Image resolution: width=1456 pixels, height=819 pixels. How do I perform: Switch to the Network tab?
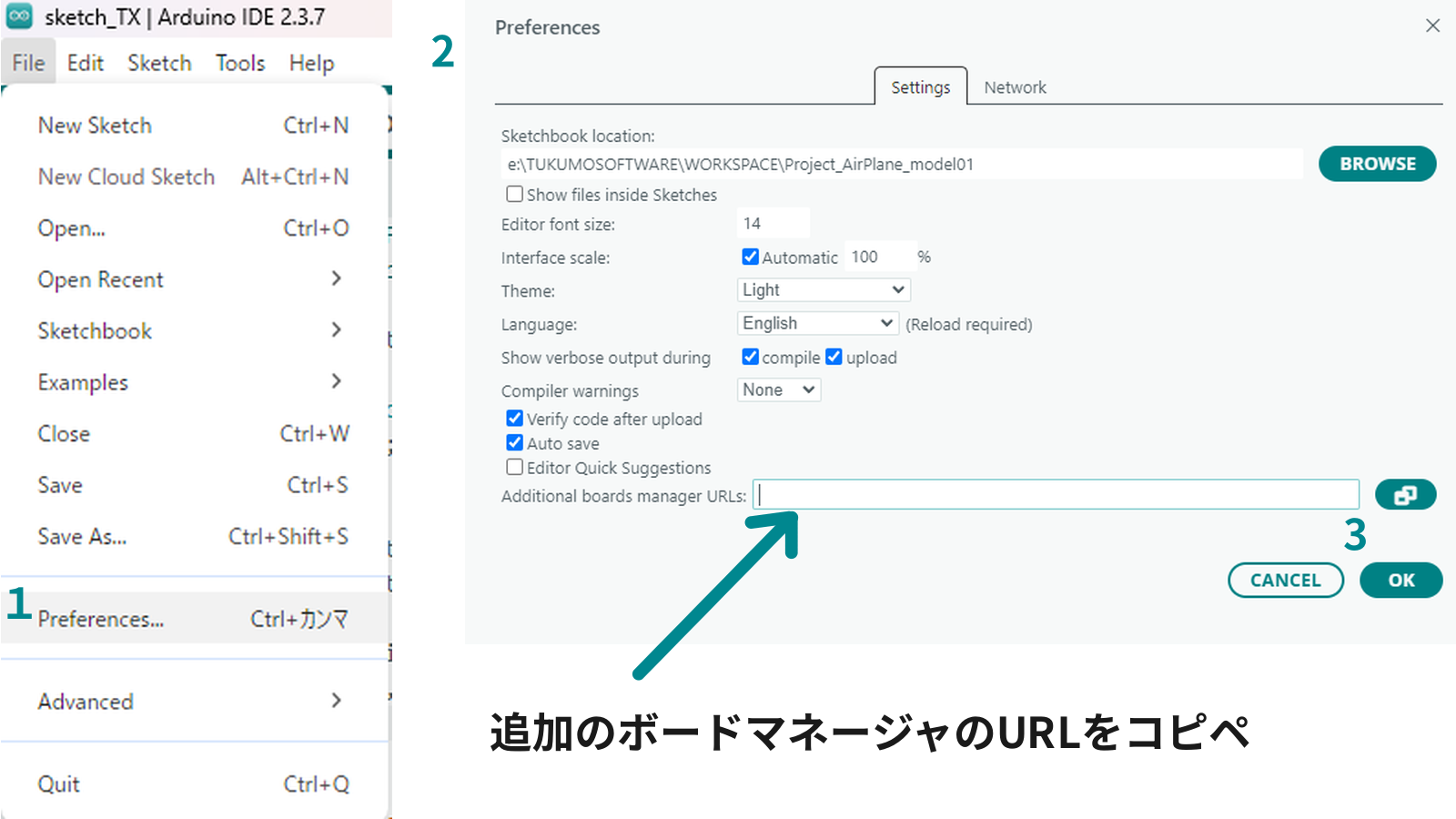pos(1015,86)
